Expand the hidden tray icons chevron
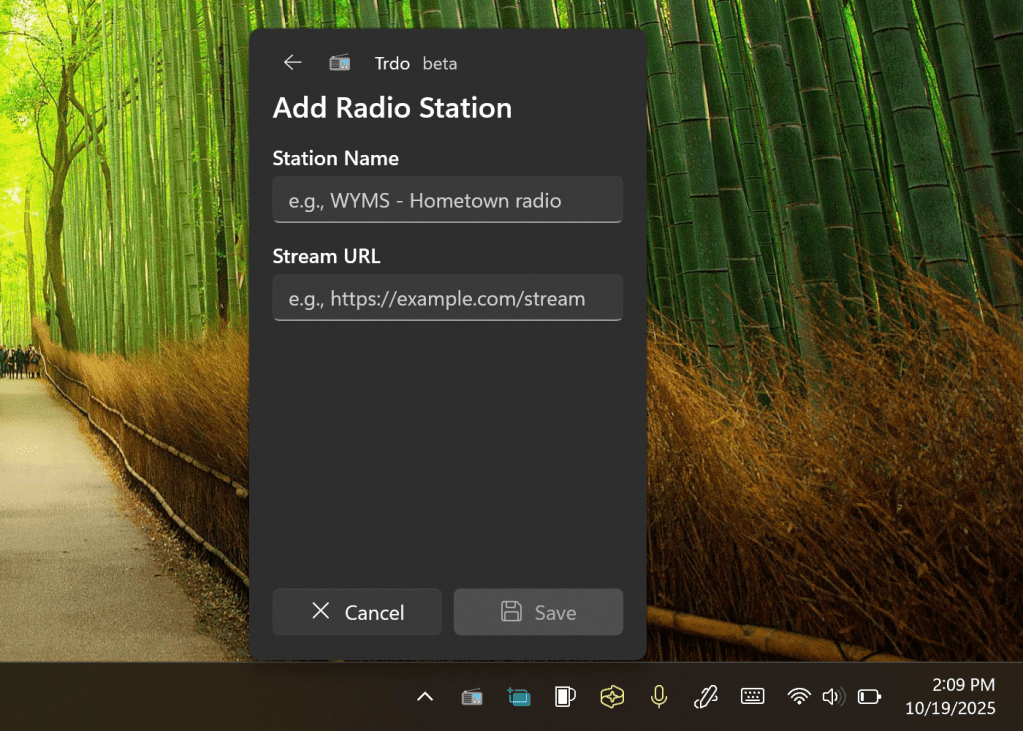 425,697
